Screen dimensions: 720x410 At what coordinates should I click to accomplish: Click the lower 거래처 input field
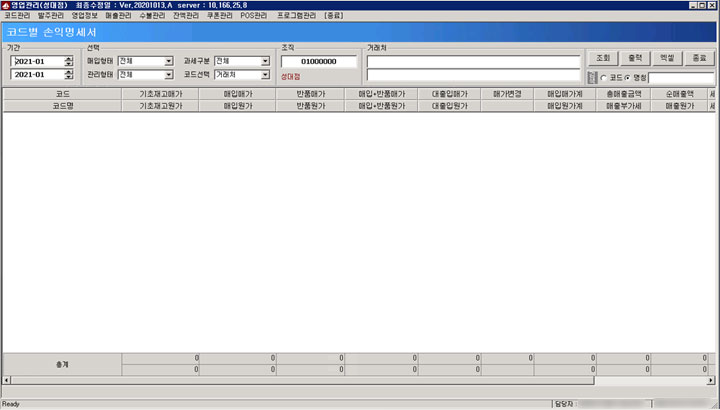(473, 75)
